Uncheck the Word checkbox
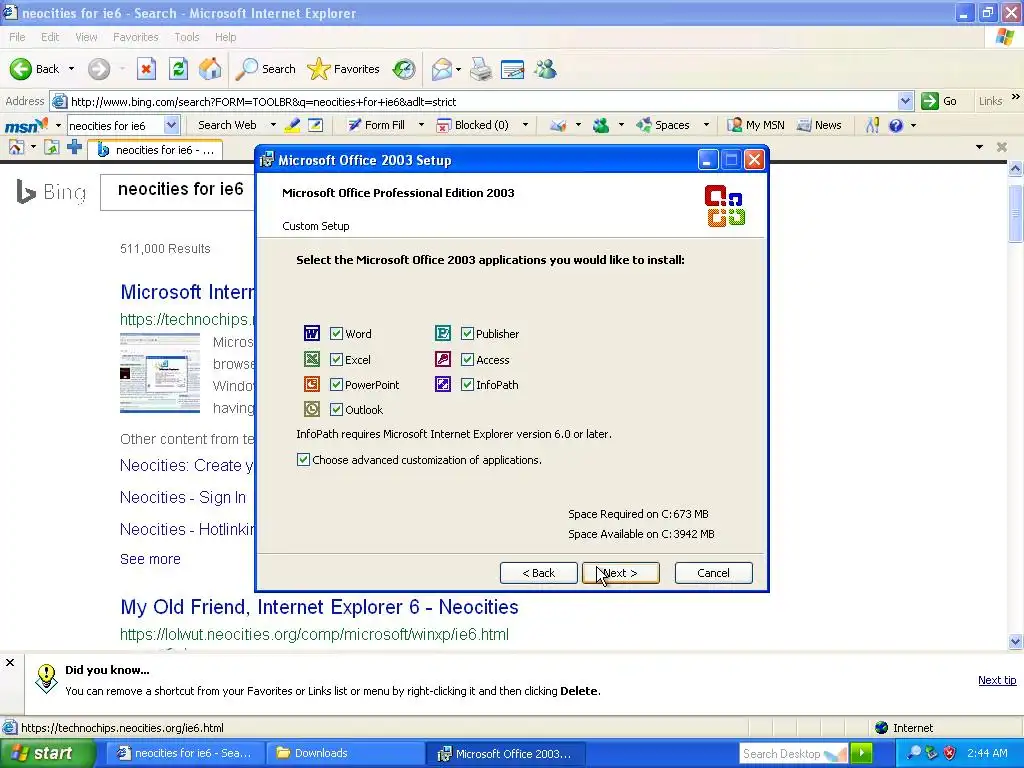1024x768 pixels. click(336, 334)
